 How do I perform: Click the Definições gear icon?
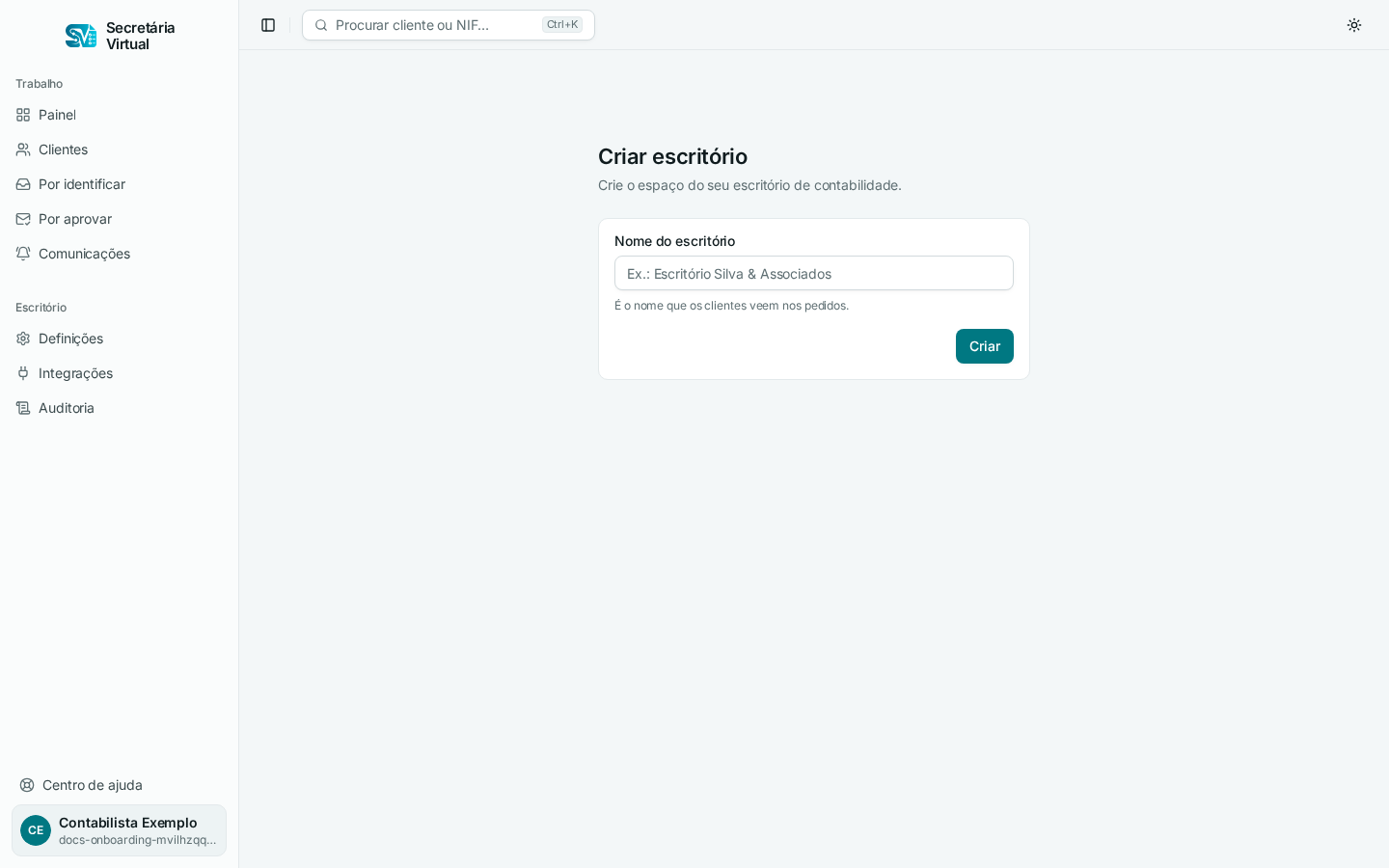[x=23, y=339]
